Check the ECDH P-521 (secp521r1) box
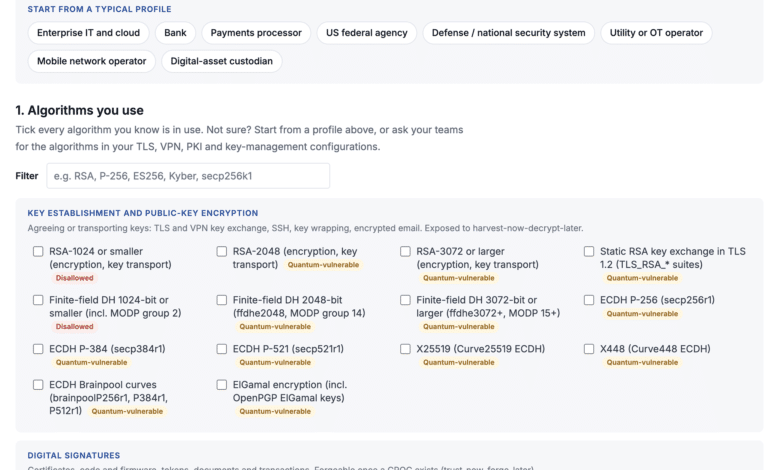 click(222, 349)
